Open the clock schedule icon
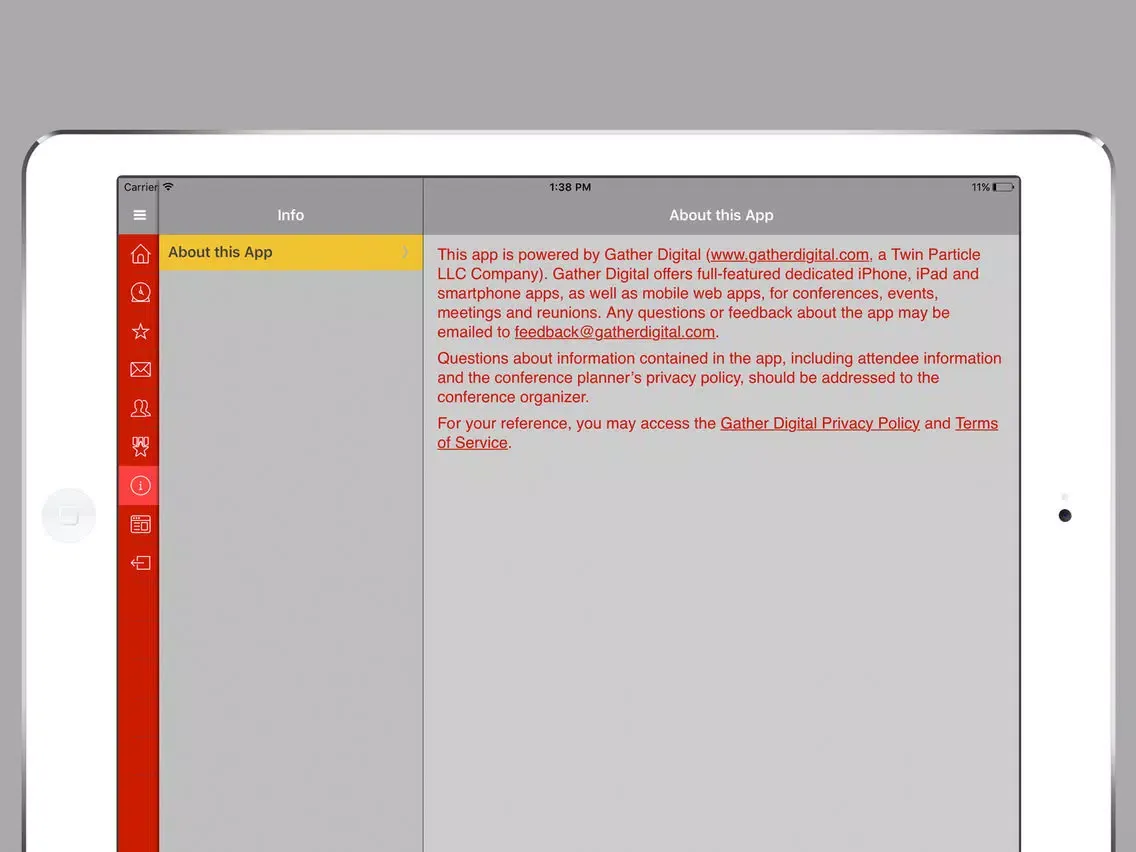The height and width of the screenshot is (852, 1136). [x=140, y=292]
